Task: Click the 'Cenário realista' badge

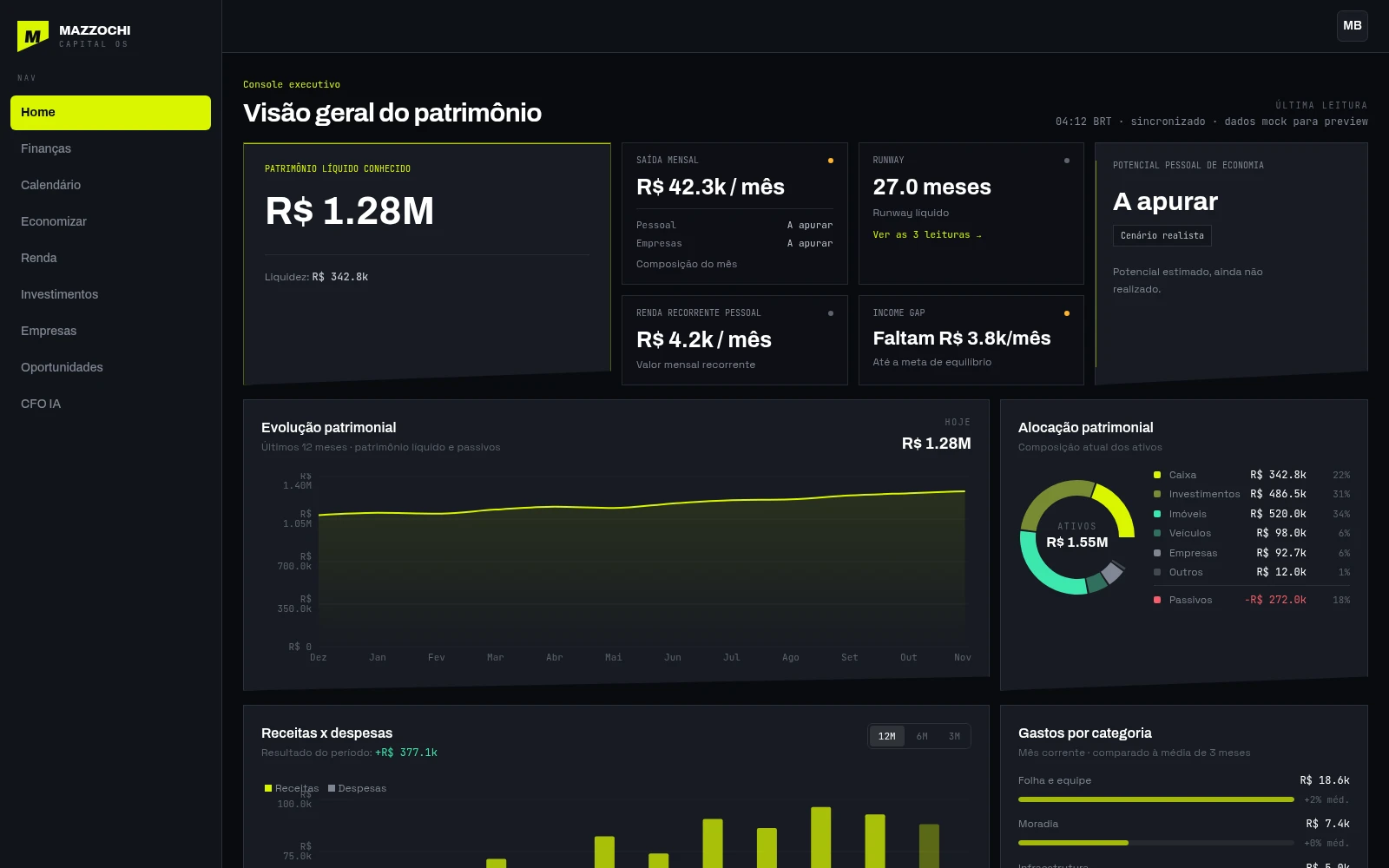Action: 1162,236
